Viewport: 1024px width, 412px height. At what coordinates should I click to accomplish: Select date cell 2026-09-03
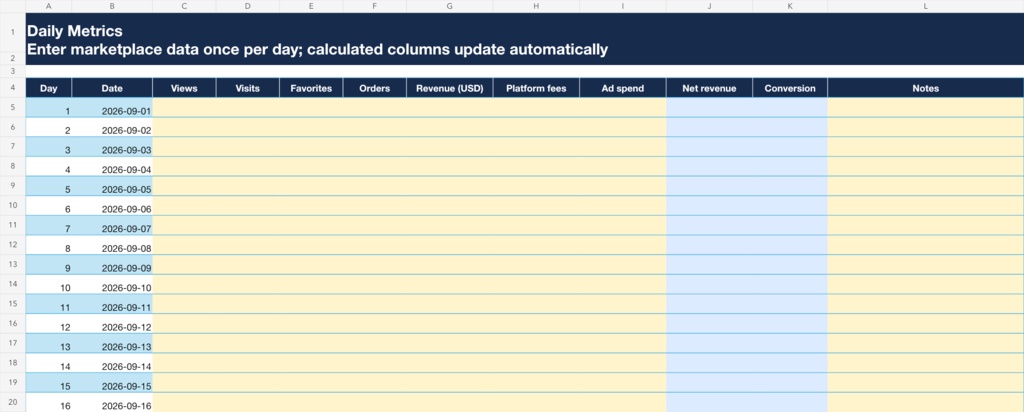112,147
